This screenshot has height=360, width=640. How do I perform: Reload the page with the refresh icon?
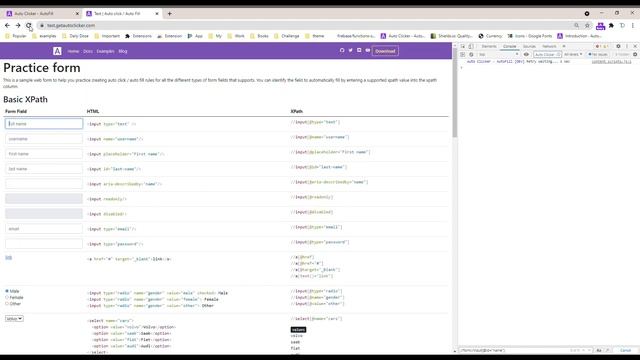pyautogui.click(x=29, y=25)
